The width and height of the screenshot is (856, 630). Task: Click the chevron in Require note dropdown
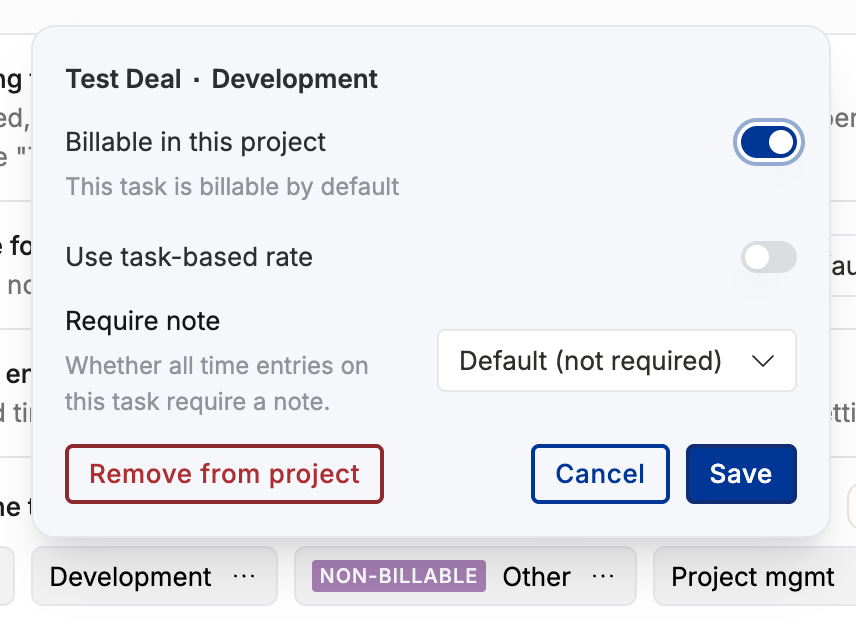pos(762,361)
